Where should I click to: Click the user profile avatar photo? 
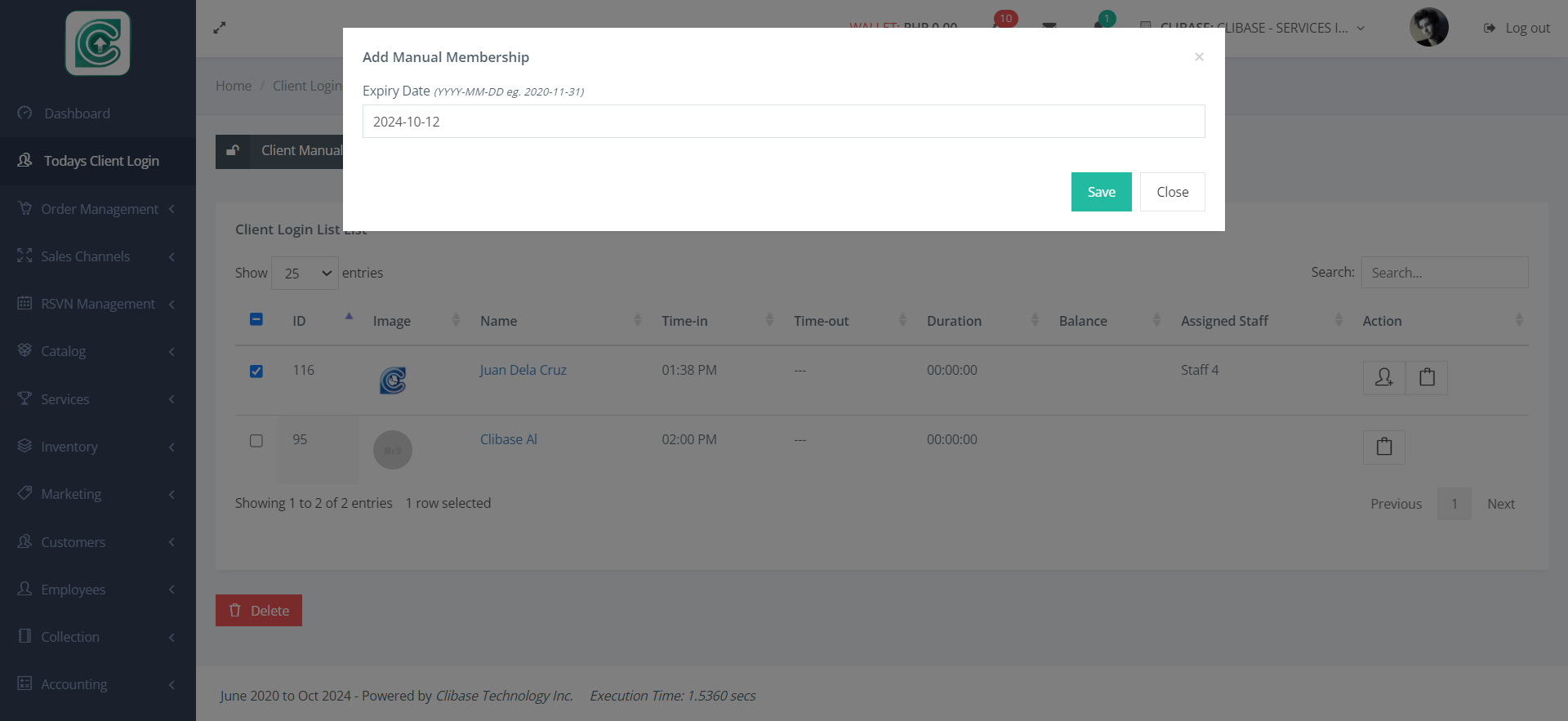pyautogui.click(x=1428, y=28)
